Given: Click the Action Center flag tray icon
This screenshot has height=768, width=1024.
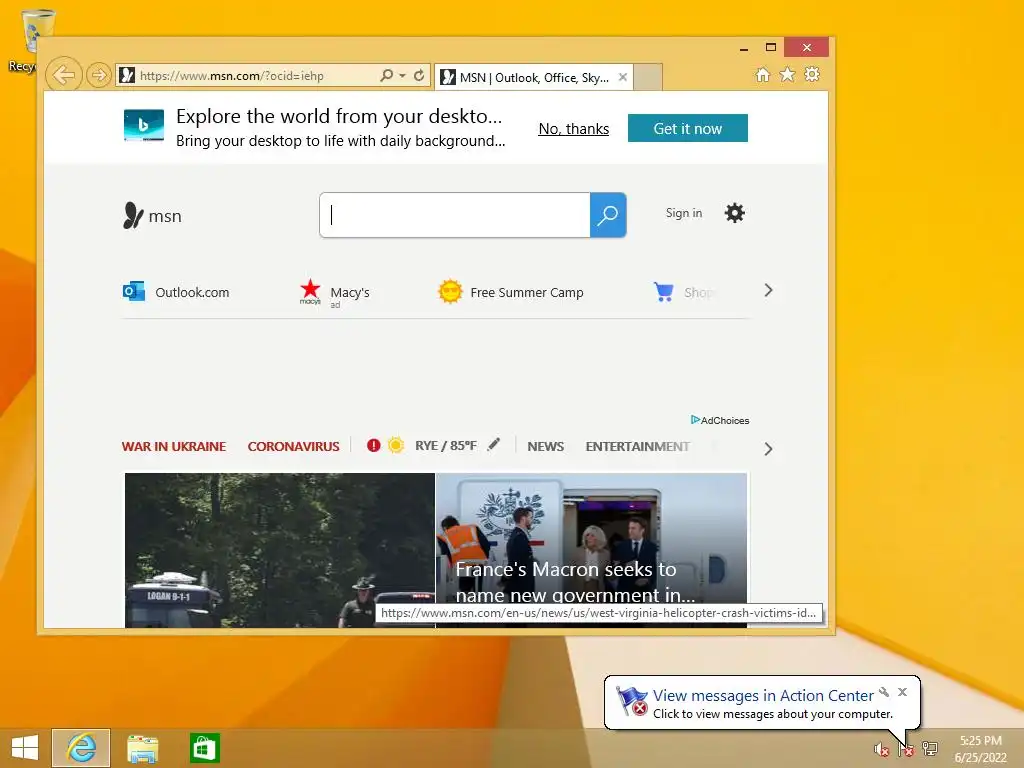Looking at the screenshot, I should [906, 749].
